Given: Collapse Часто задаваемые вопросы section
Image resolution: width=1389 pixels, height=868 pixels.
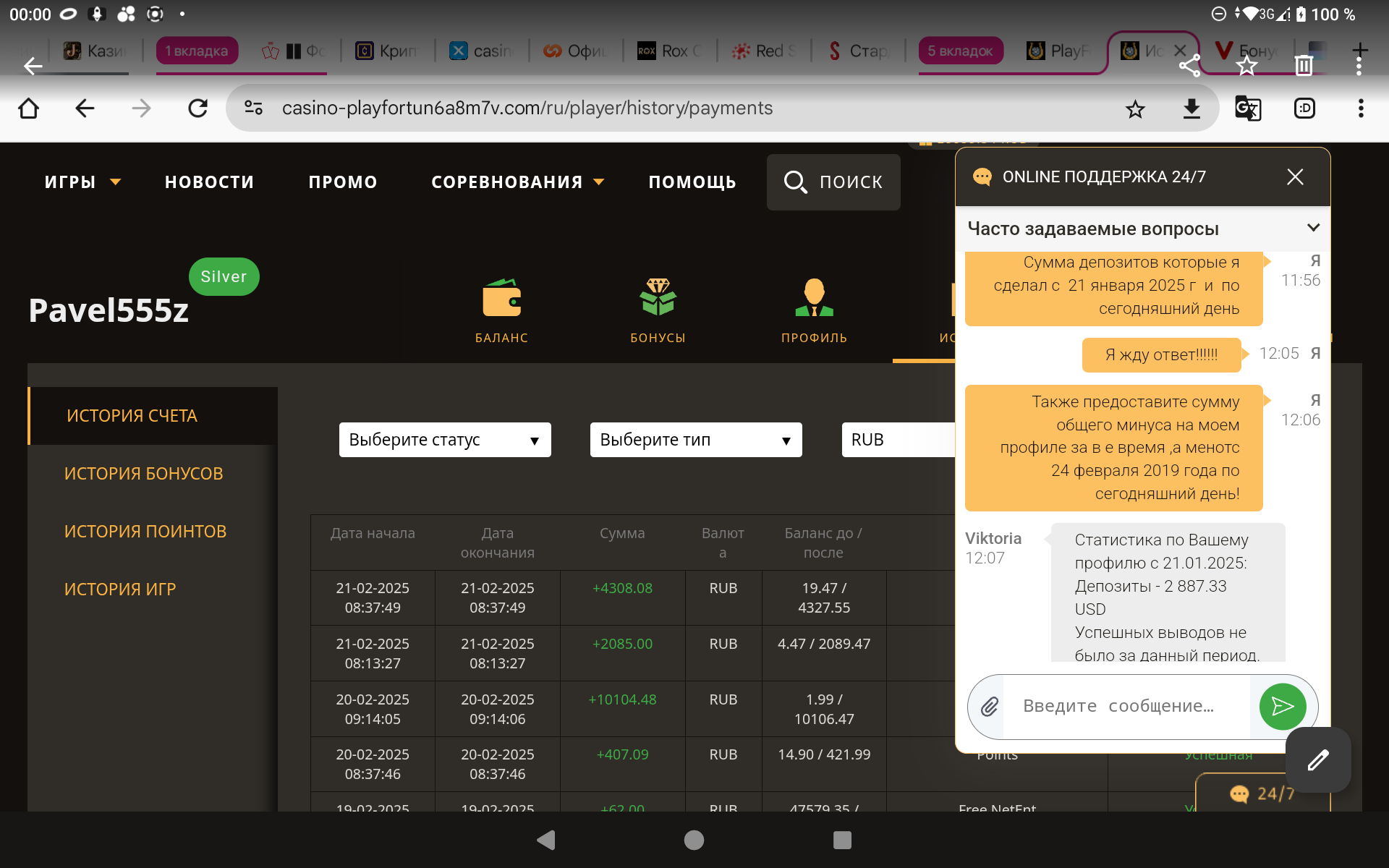Looking at the screenshot, I should coord(1313,228).
